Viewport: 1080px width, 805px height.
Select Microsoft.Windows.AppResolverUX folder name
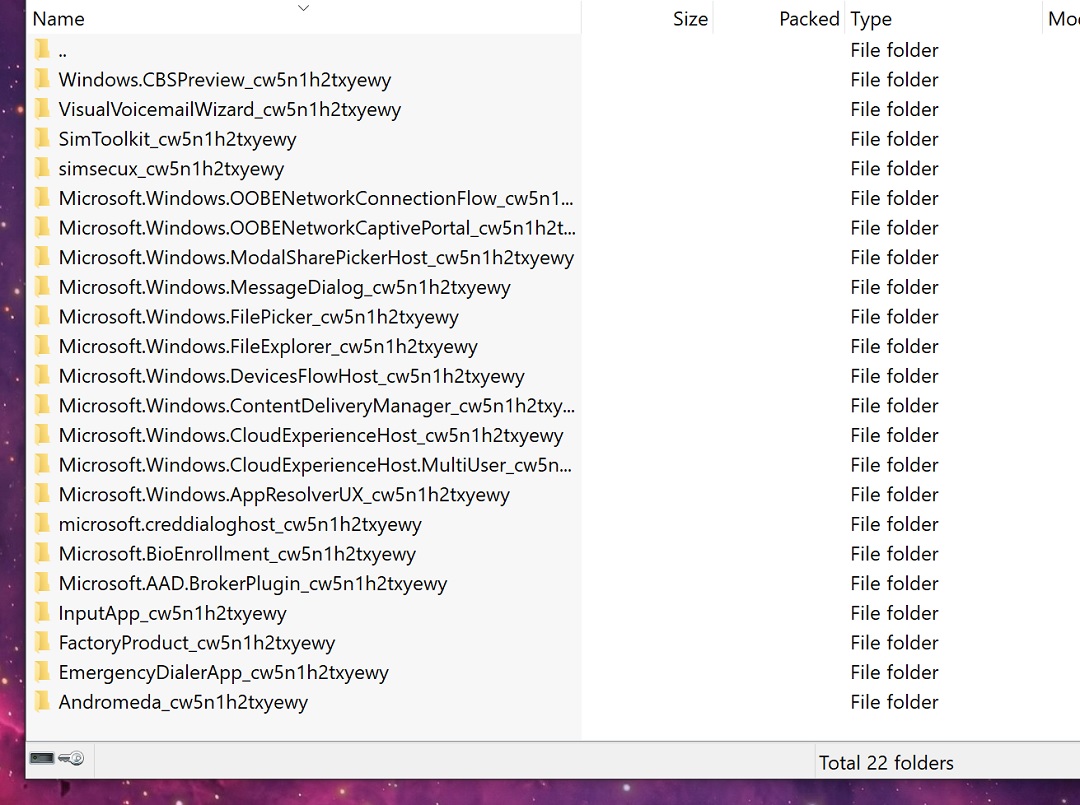[284, 494]
